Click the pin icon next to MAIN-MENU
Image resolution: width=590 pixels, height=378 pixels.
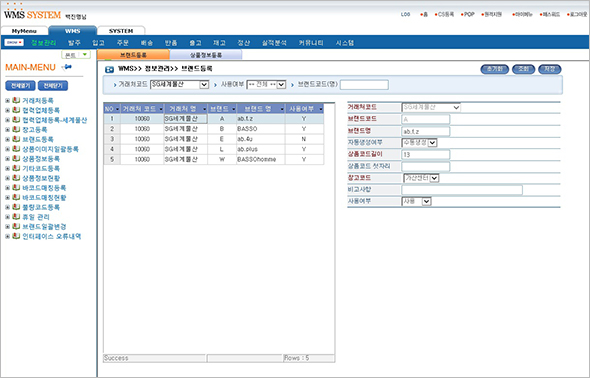click(67, 67)
